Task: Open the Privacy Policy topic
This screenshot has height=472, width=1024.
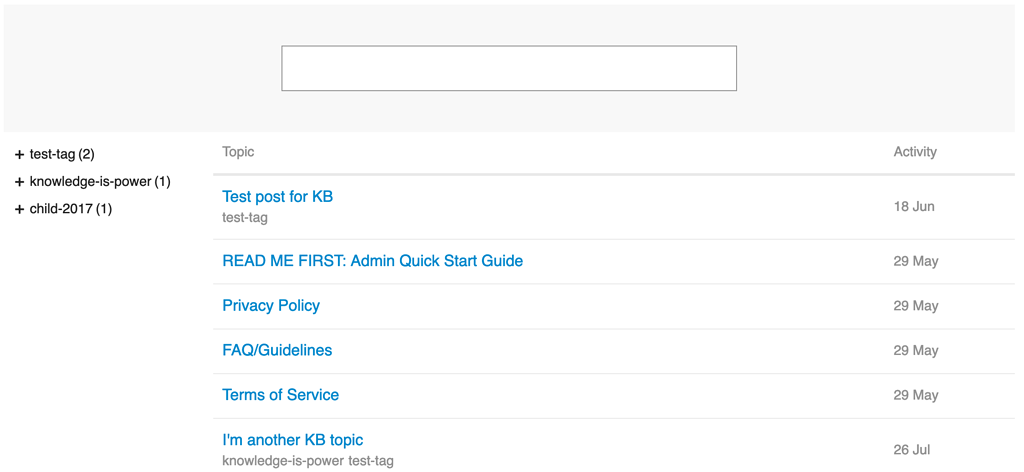Action: pos(271,306)
